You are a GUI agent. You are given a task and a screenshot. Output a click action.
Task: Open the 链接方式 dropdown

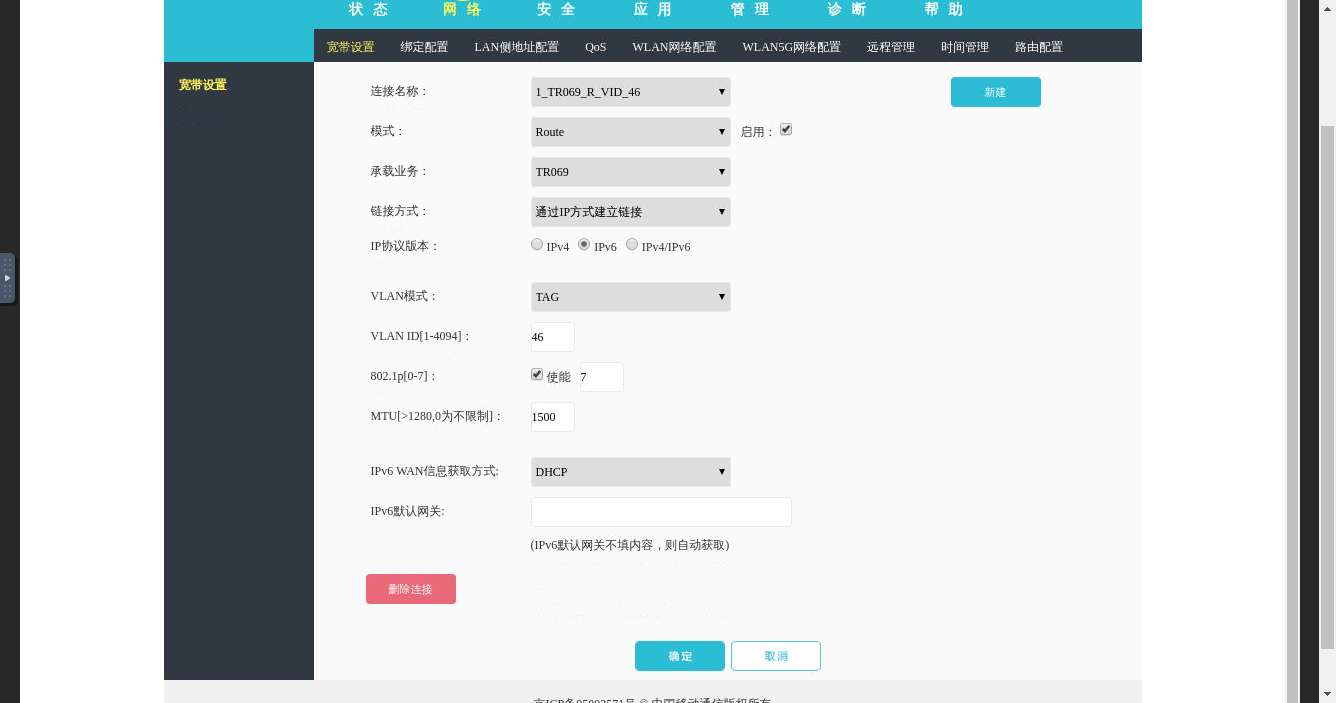pos(631,212)
